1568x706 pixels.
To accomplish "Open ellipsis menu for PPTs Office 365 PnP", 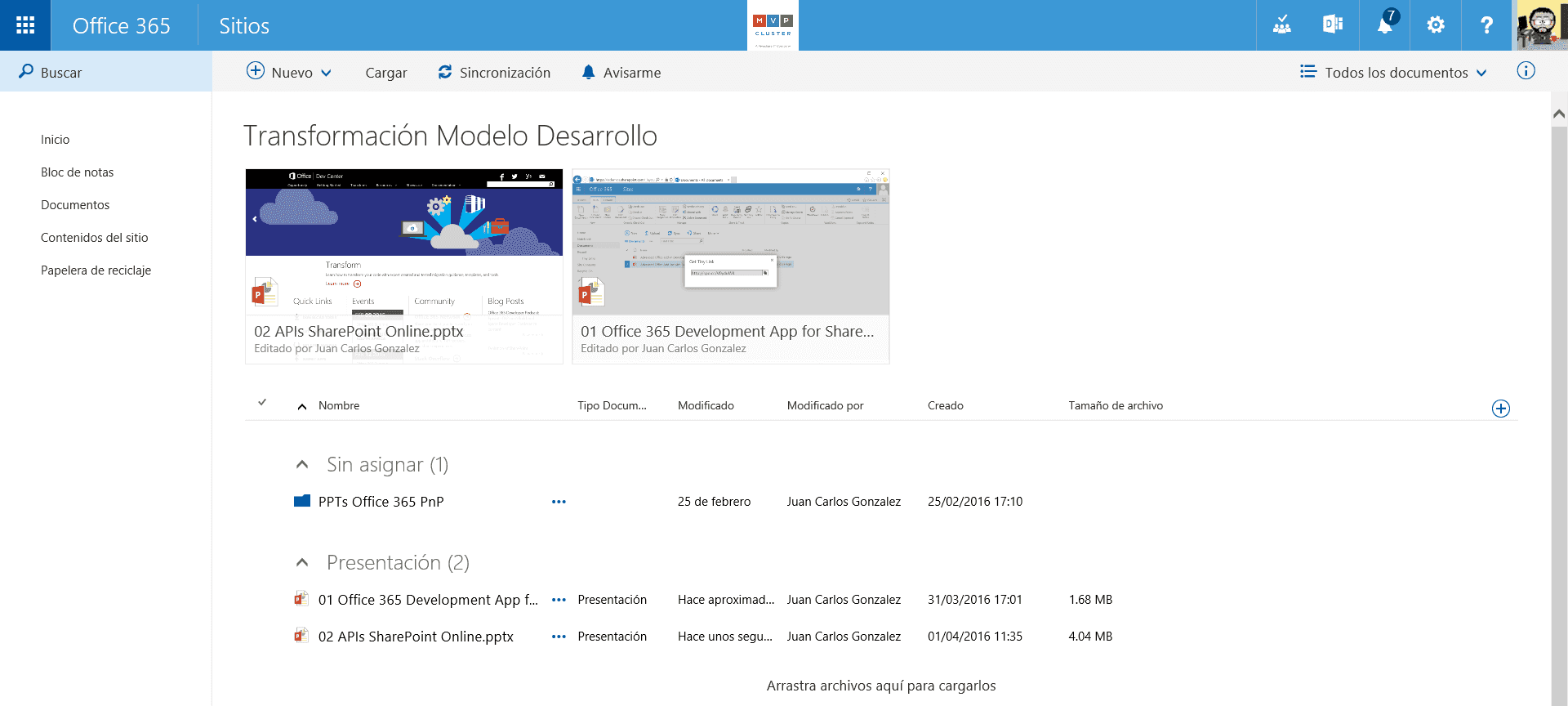I will [559, 502].
